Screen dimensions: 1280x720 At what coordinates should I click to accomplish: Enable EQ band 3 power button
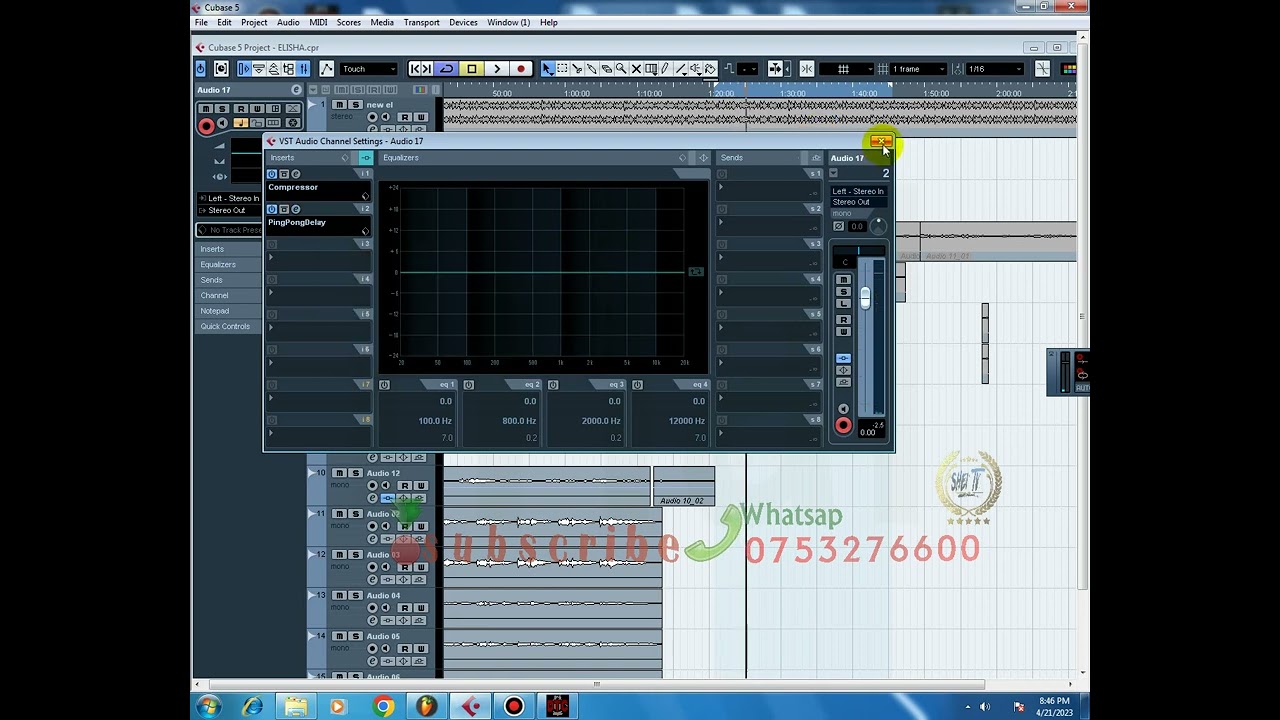[553, 385]
